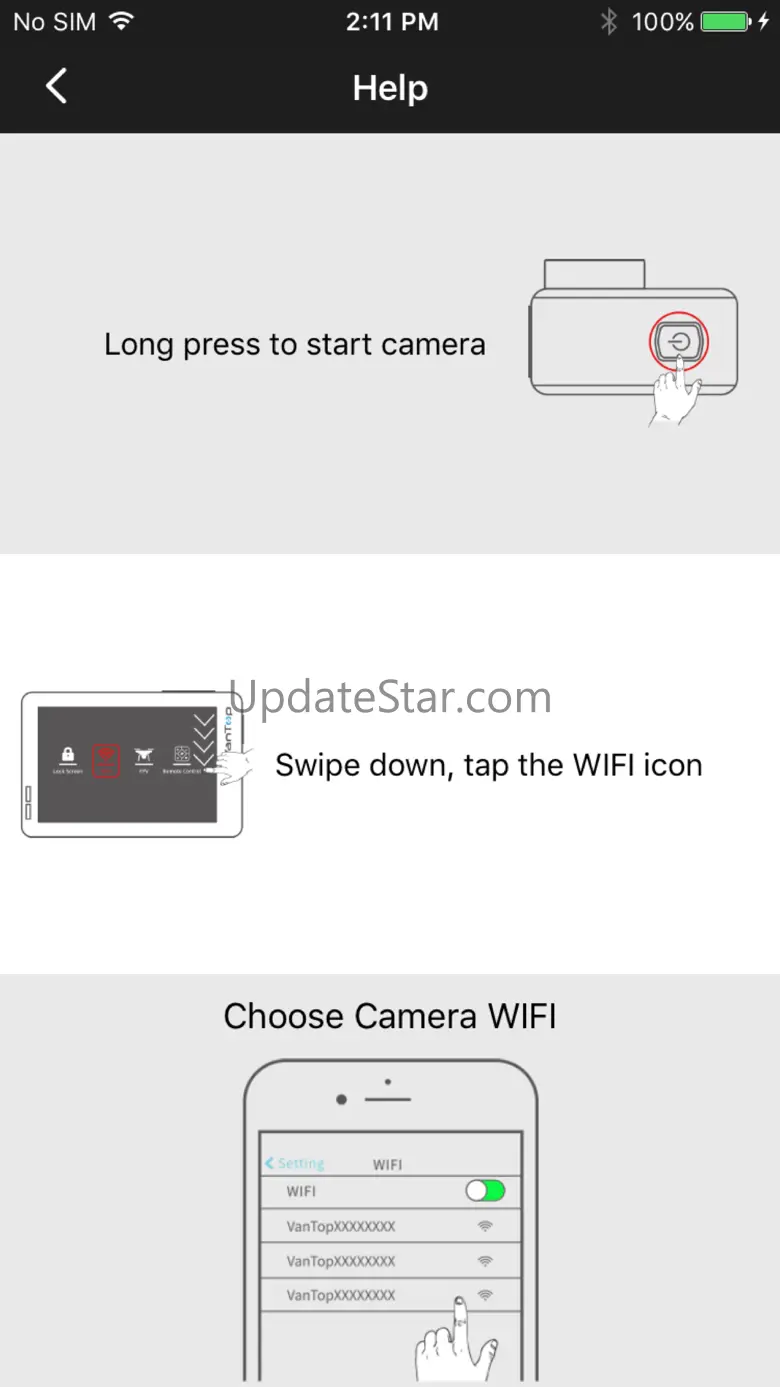Tap the Bluetooth status icon

pos(608,22)
